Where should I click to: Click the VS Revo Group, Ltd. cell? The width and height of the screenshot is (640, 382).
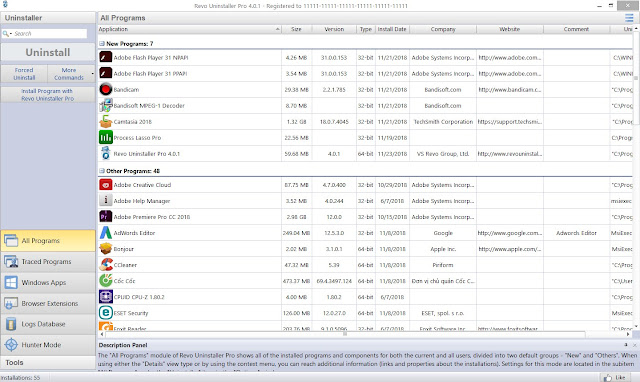tap(443, 154)
